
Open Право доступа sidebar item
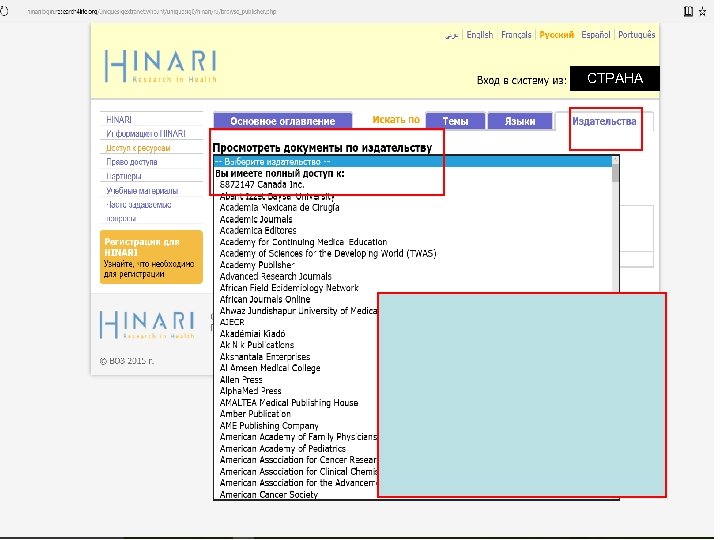[132, 162]
